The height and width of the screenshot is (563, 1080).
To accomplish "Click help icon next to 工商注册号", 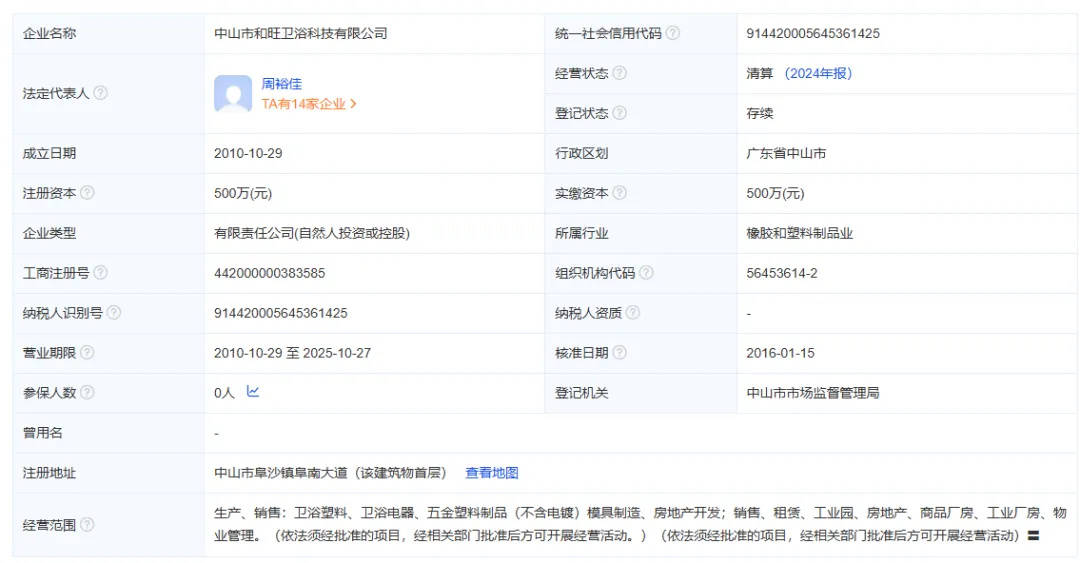I will (100, 273).
